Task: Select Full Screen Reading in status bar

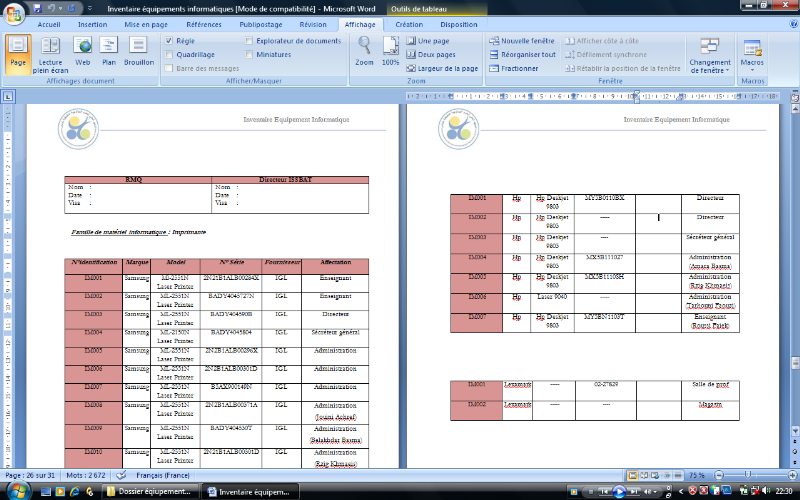Action: click(644, 475)
